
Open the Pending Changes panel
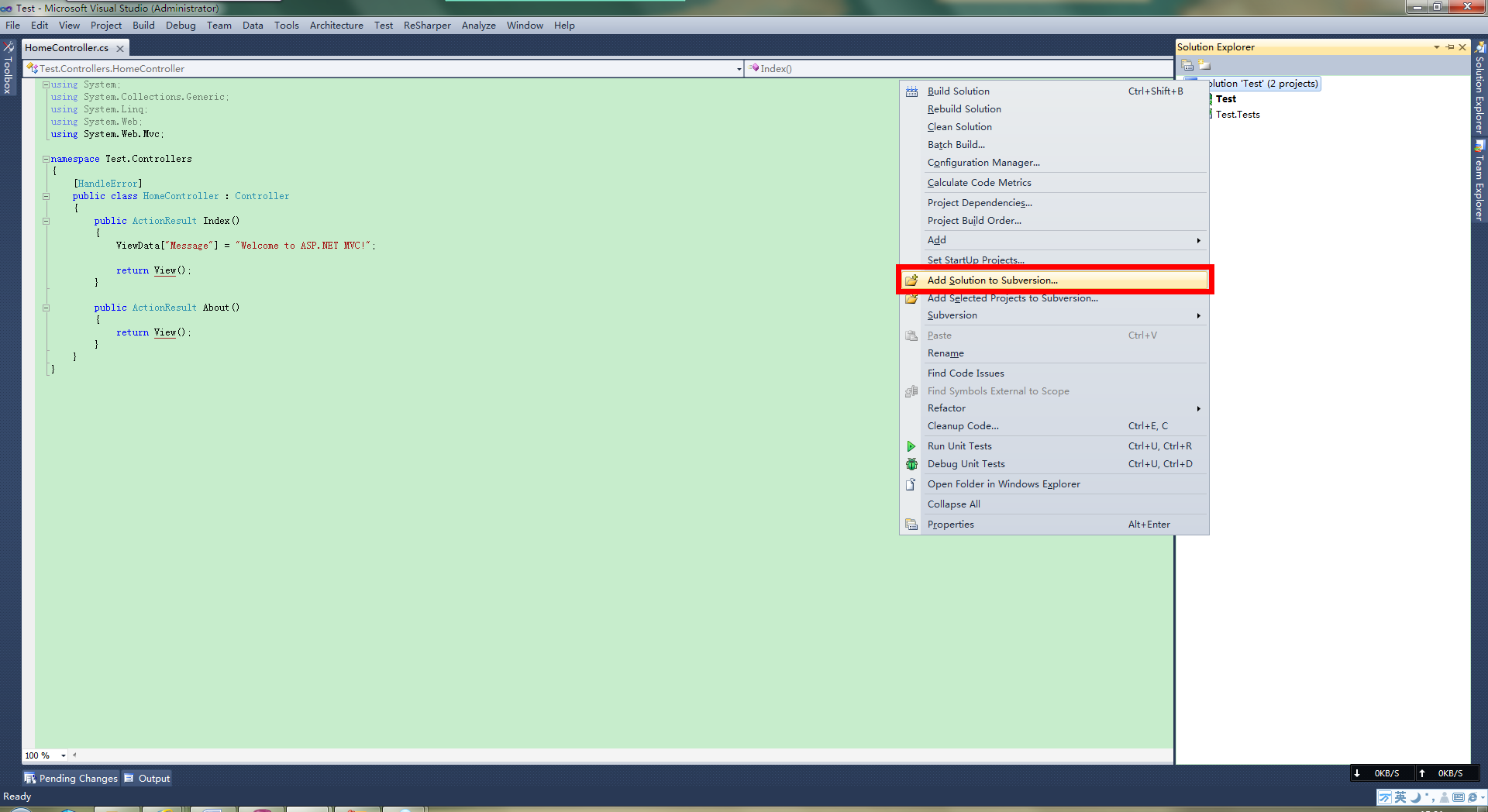pyautogui.click(x=71, y=778)
